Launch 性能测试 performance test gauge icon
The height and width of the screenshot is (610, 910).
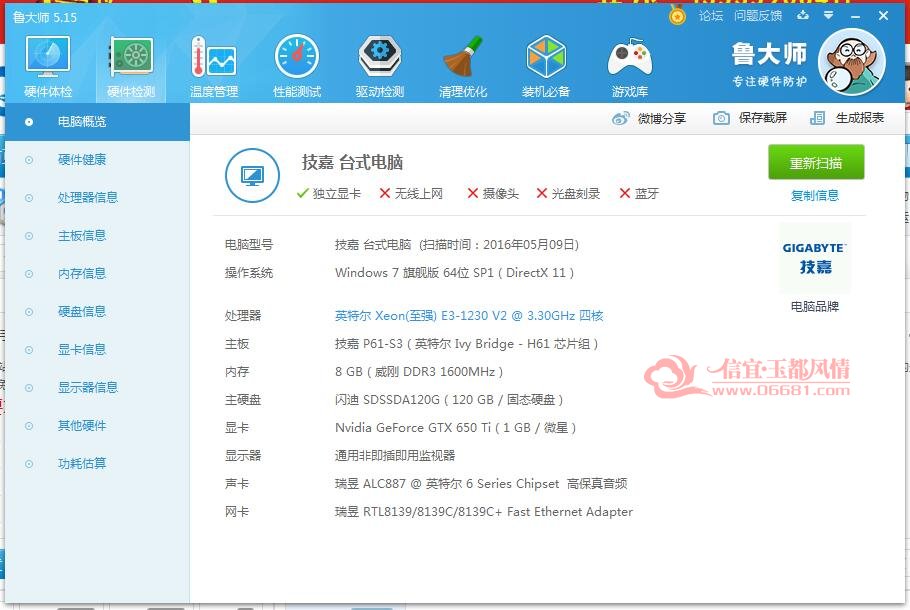[297, 66]
